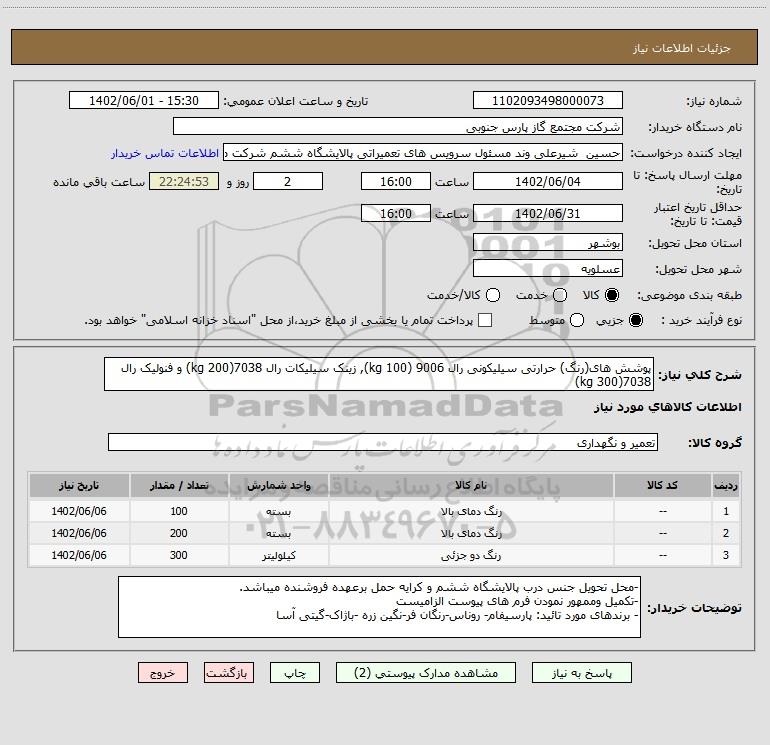
Task: Click the ردیف column header
Action: (x=726, y=486)
